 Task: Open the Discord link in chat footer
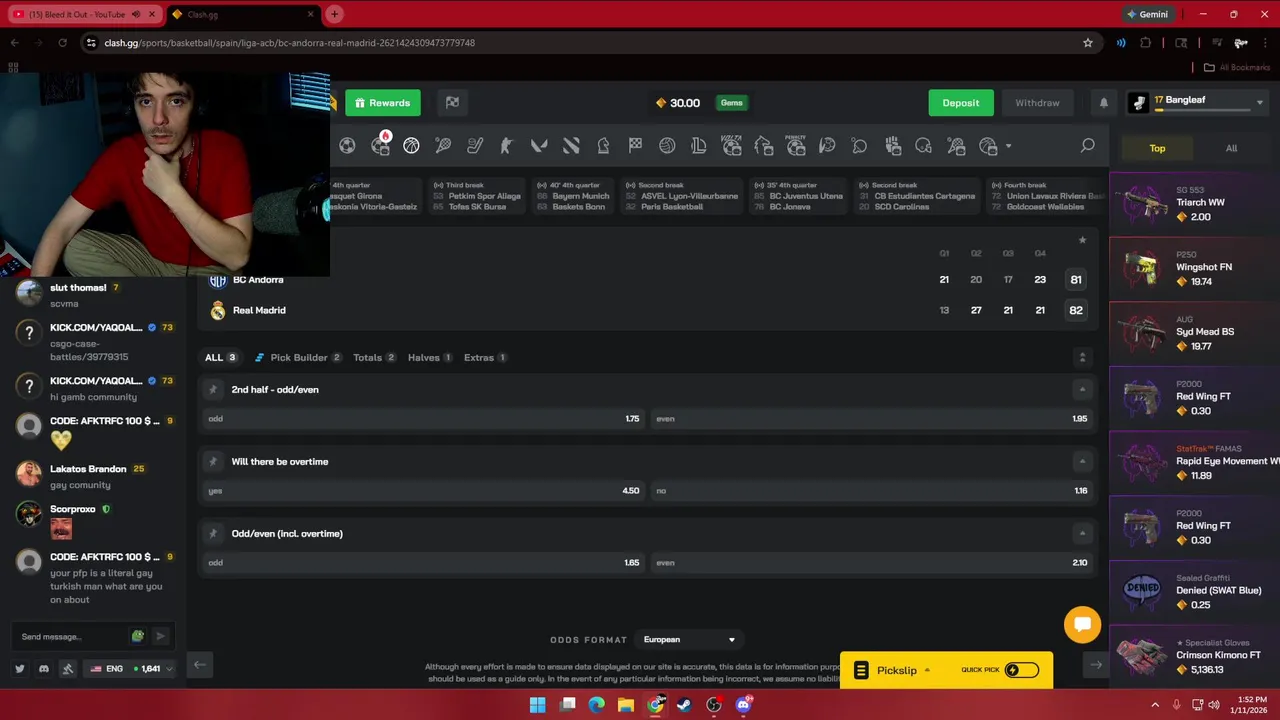click(x=43, y=668)
